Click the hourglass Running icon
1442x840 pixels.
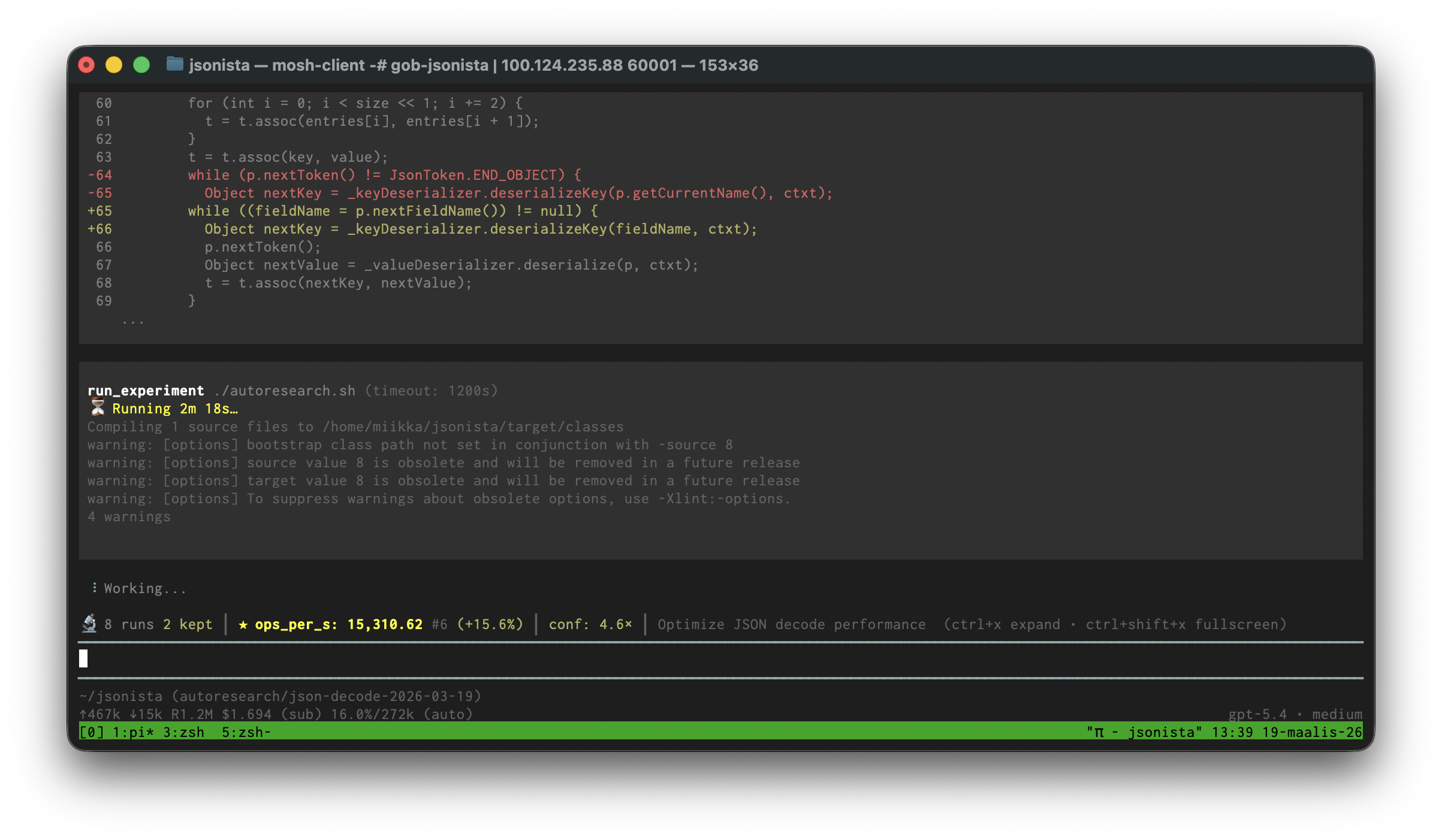pyautogui.click(x=98, y=408)
